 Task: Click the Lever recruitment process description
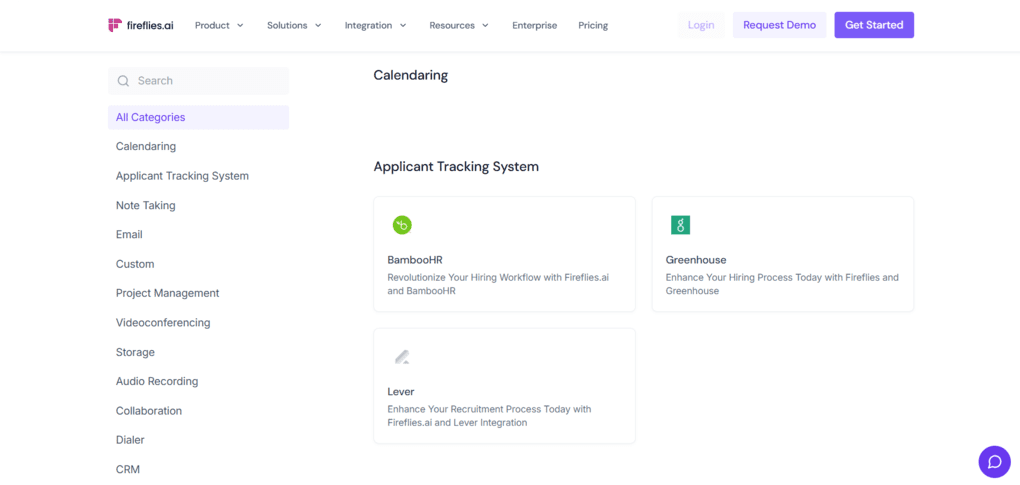tap(489, 416)
